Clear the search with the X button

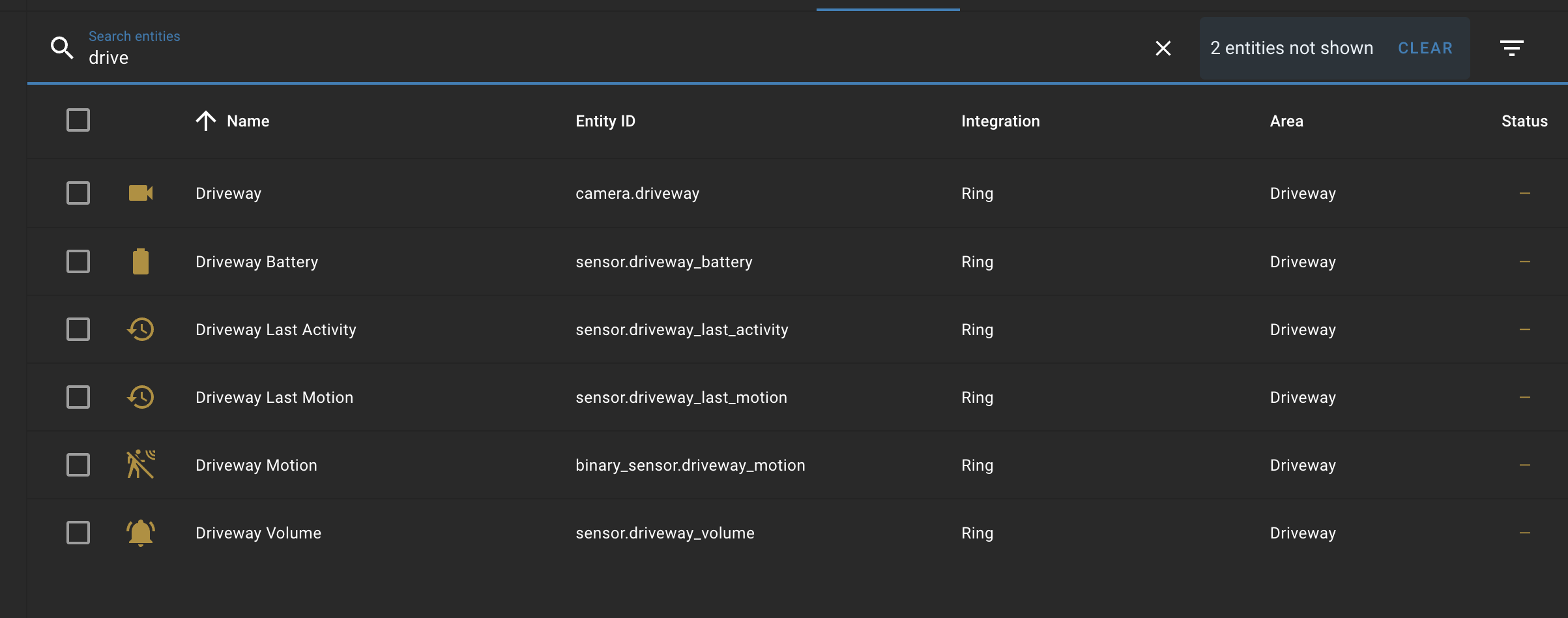1163,48
